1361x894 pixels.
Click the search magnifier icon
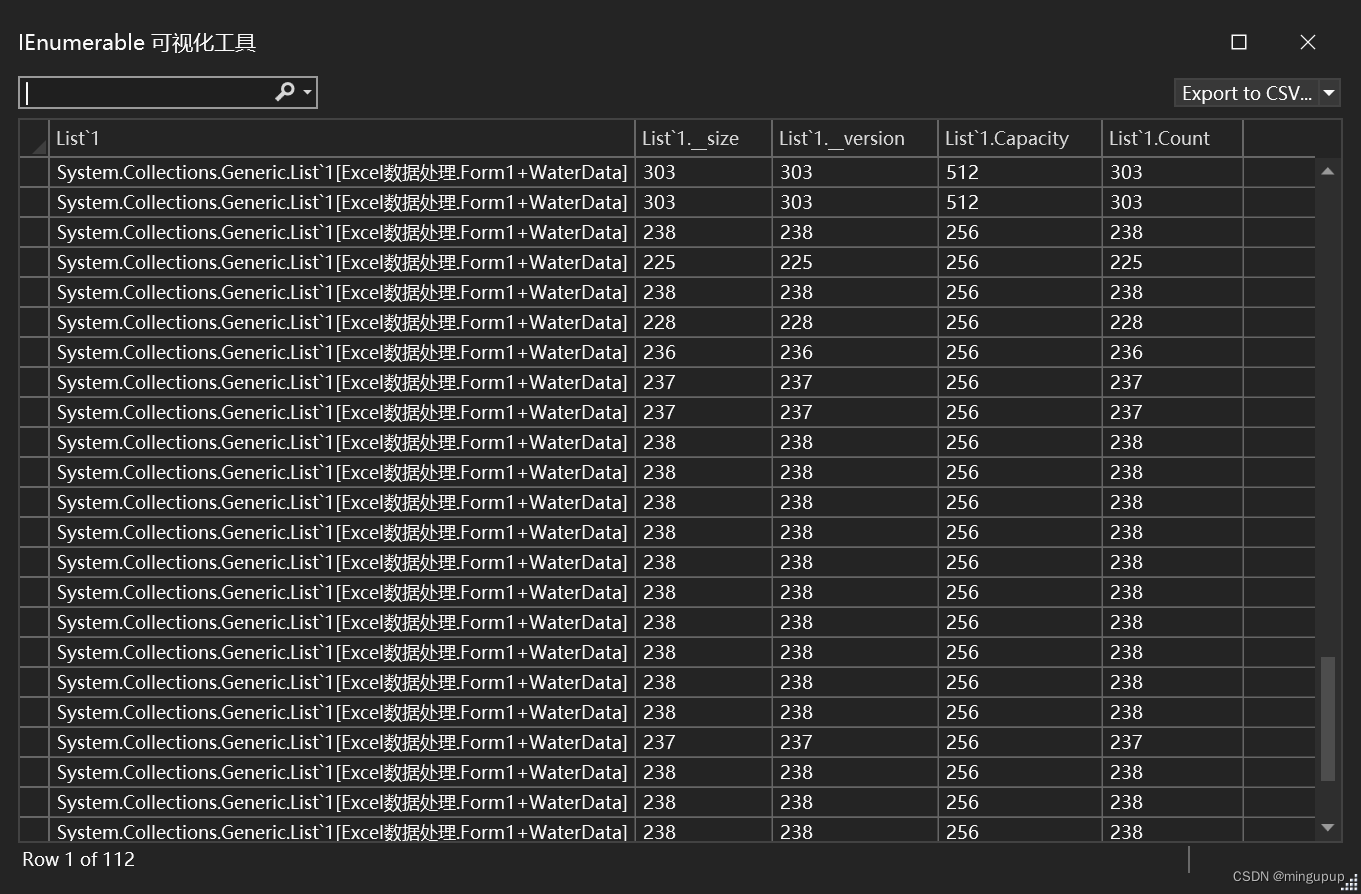(285, 92)
